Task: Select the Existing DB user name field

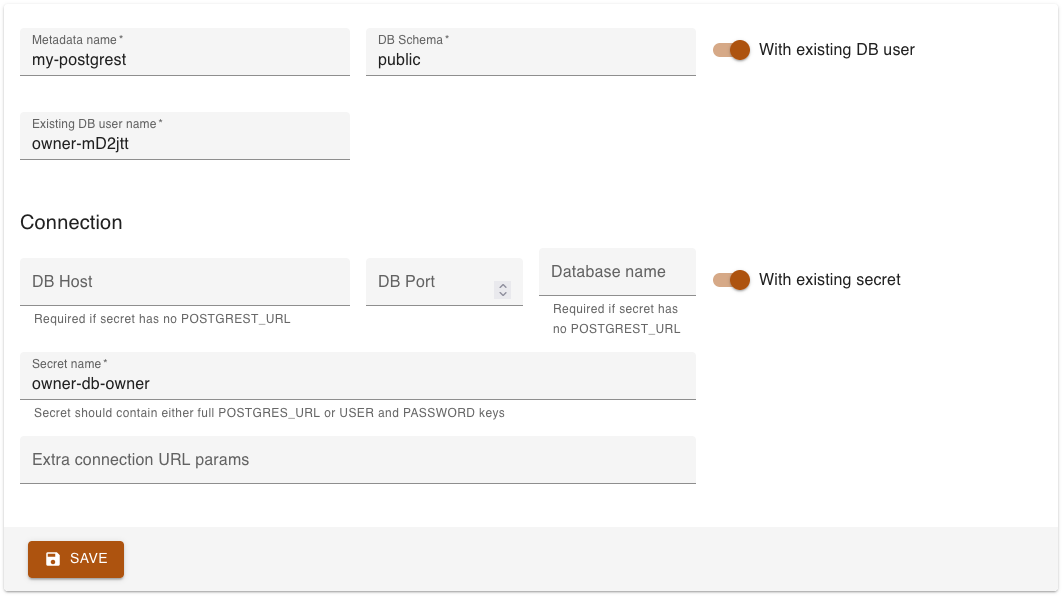Action: pos(185,144)
